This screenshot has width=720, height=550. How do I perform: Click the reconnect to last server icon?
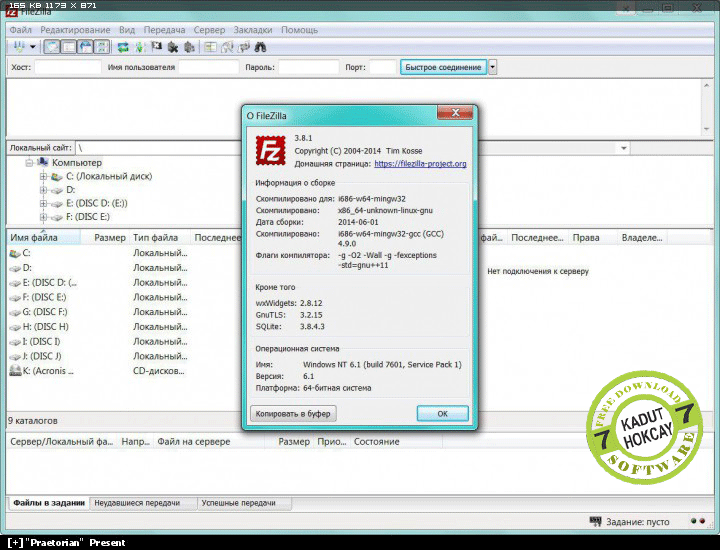coord(189,47)
